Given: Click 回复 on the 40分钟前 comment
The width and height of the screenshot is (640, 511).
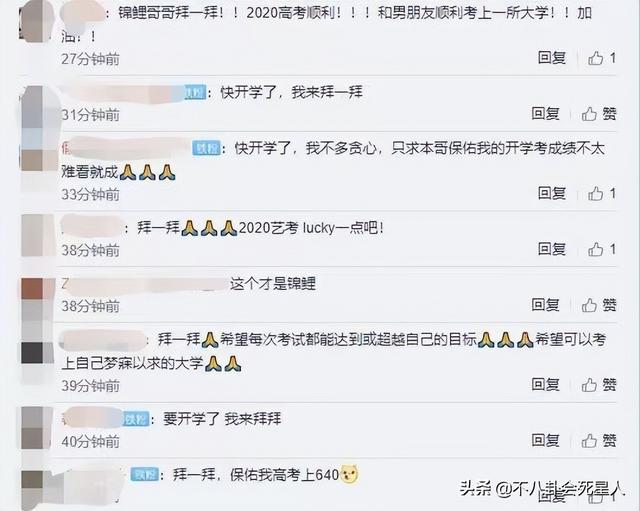Looking at the screenshot, I should coord(545,440).
